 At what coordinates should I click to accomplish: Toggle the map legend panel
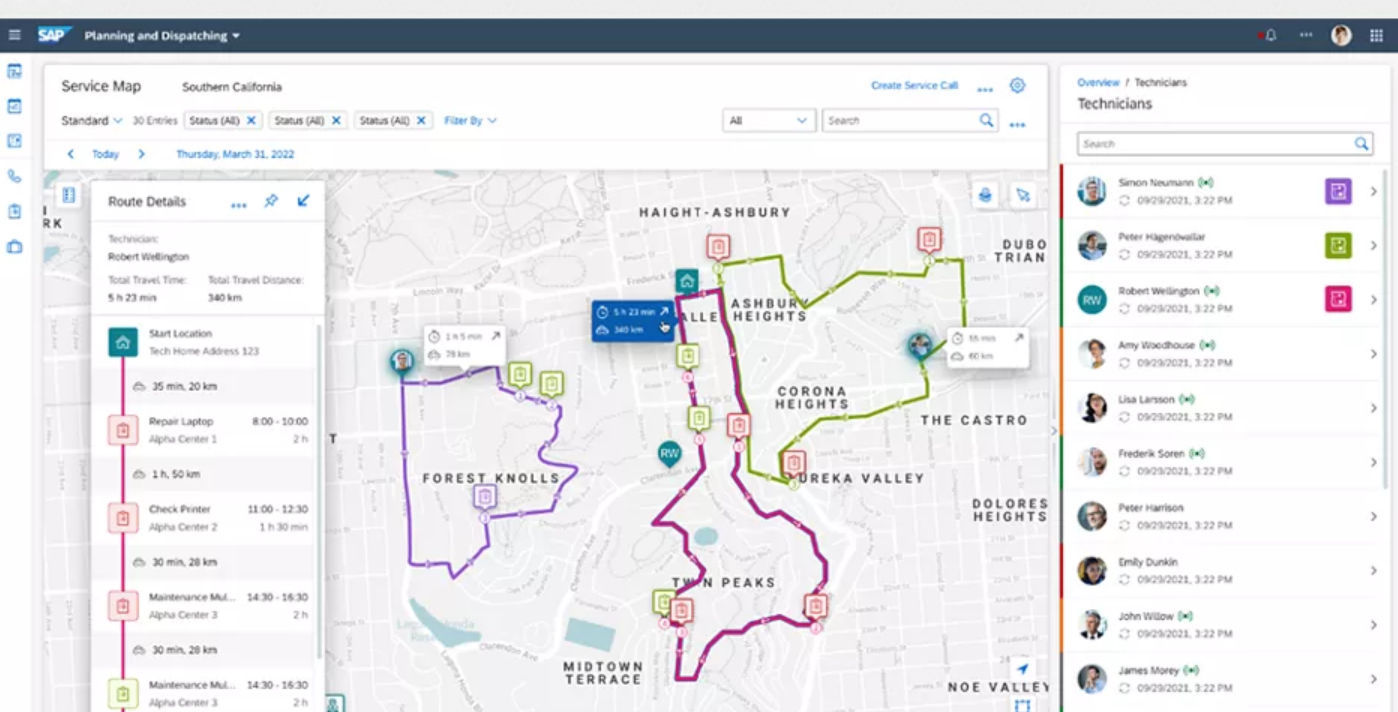coord(67,196)
